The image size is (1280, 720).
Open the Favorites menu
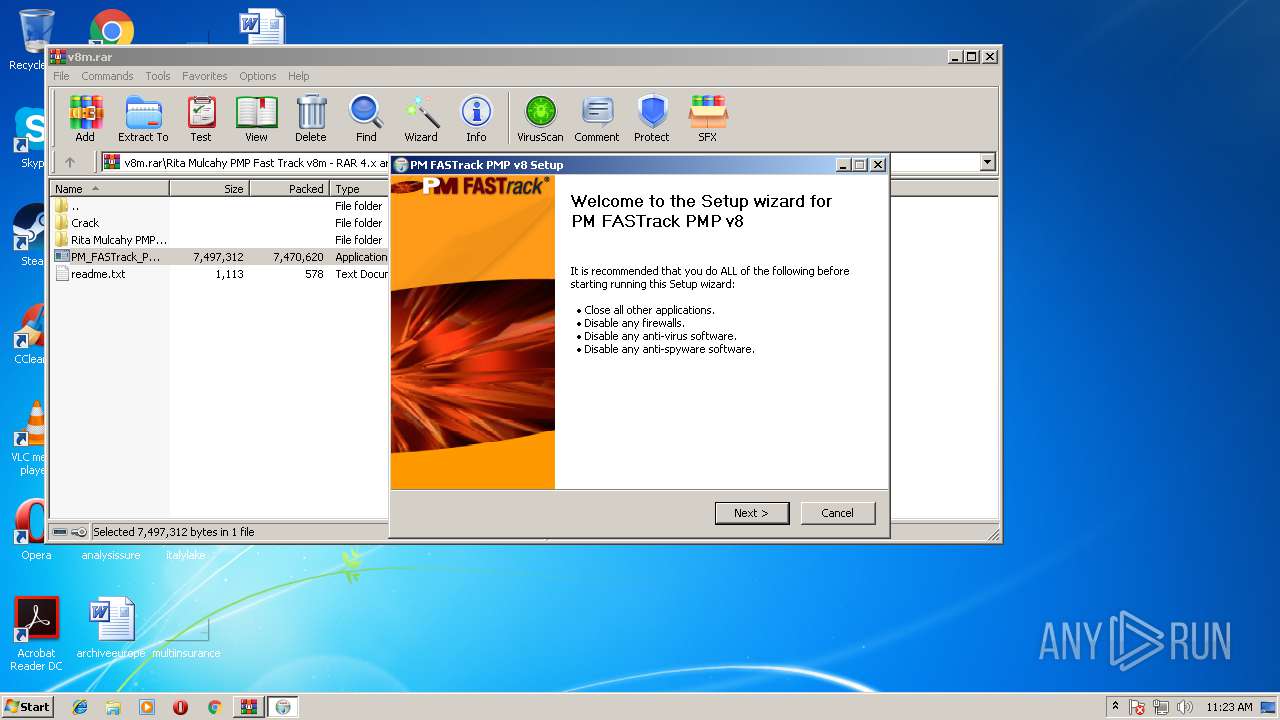pos(204,76)
